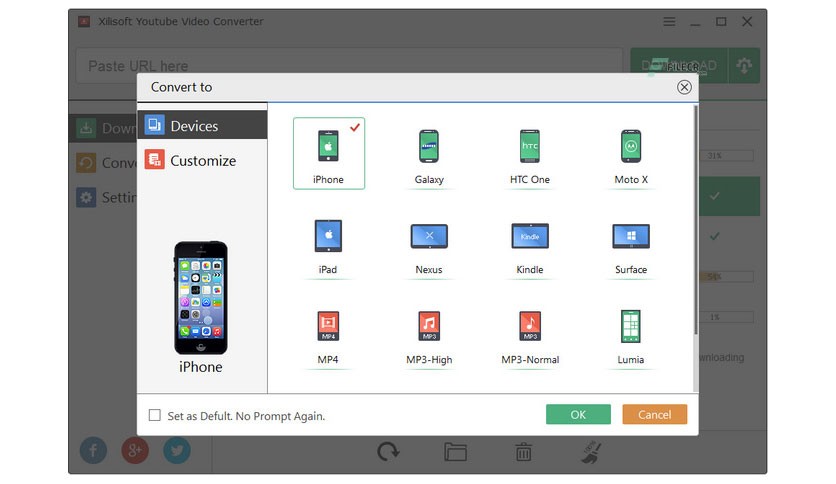Confirm with the green OK button
This screenshot has width=836, height=484.
[x=578, y=415]
